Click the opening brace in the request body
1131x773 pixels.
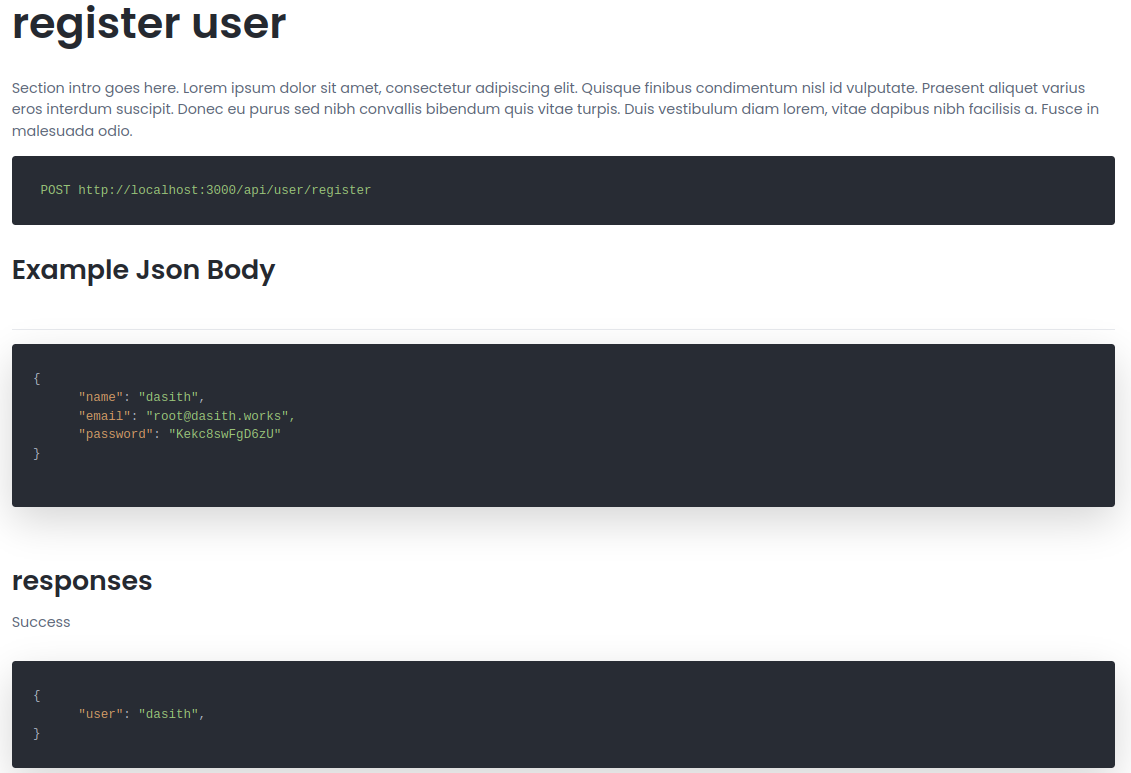(x=37, y=378)
